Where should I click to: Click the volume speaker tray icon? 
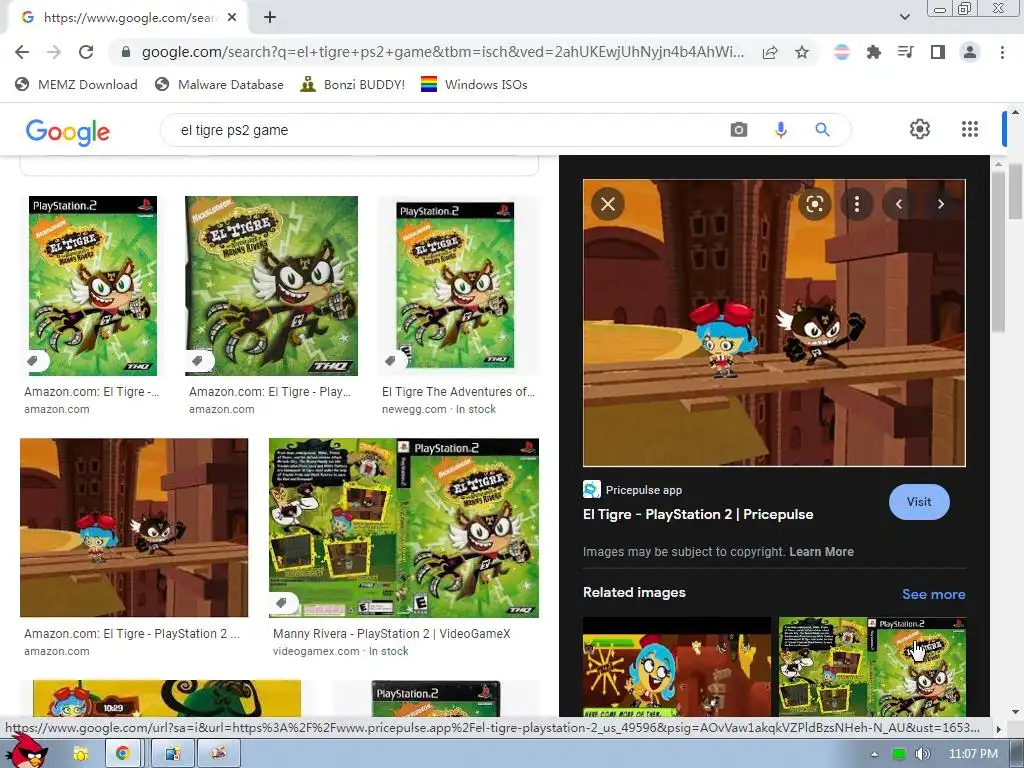coord(922,754)
